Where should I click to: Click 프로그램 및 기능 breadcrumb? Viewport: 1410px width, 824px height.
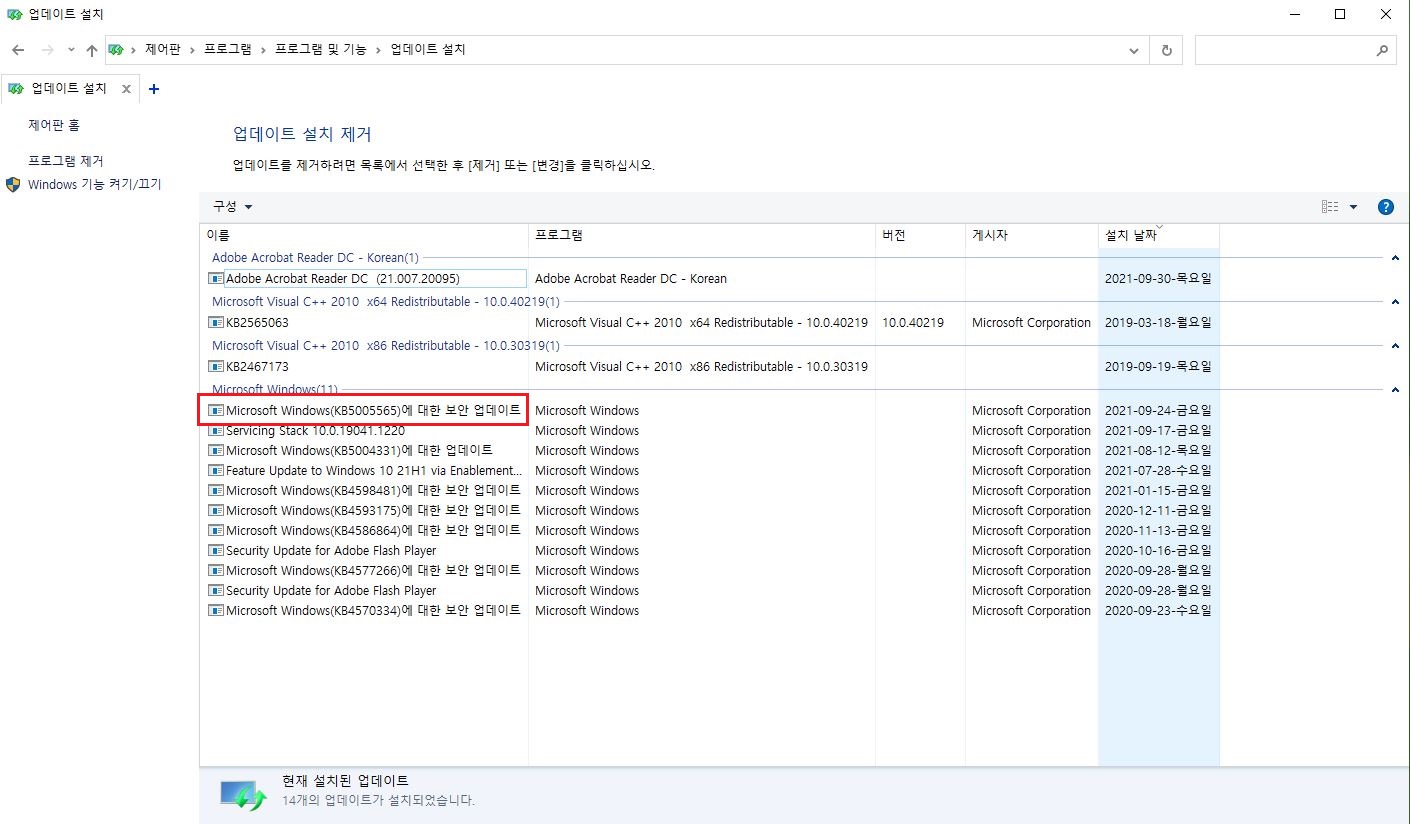[321, 50]
